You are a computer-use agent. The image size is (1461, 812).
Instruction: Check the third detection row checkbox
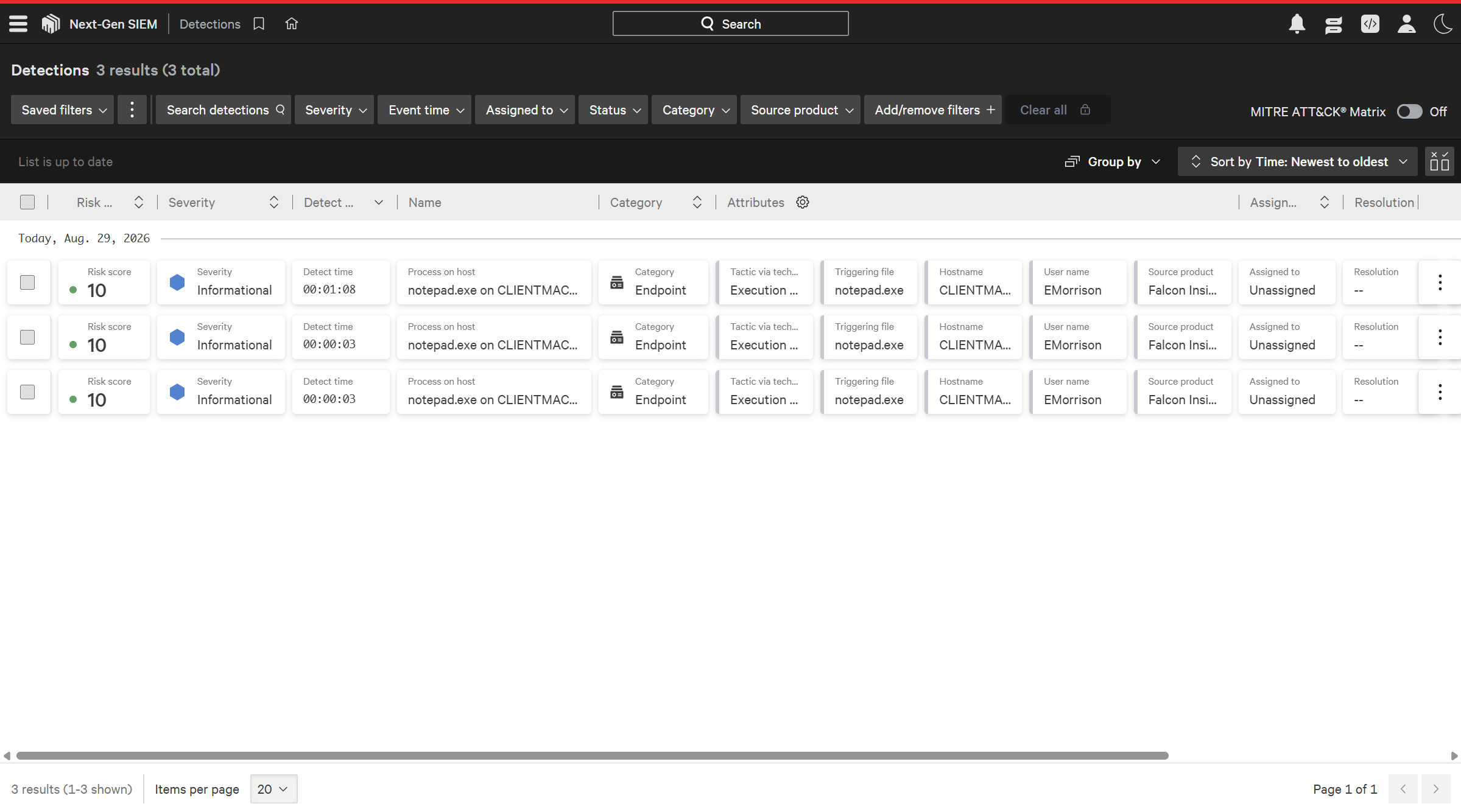[x=27, y=392]
